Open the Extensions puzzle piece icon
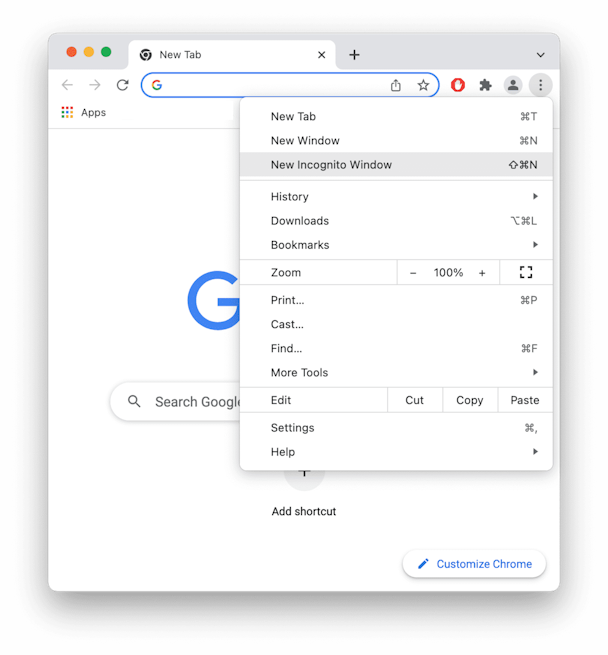The width and height of the screenshot is (608, 655). (x=485, y=85)
